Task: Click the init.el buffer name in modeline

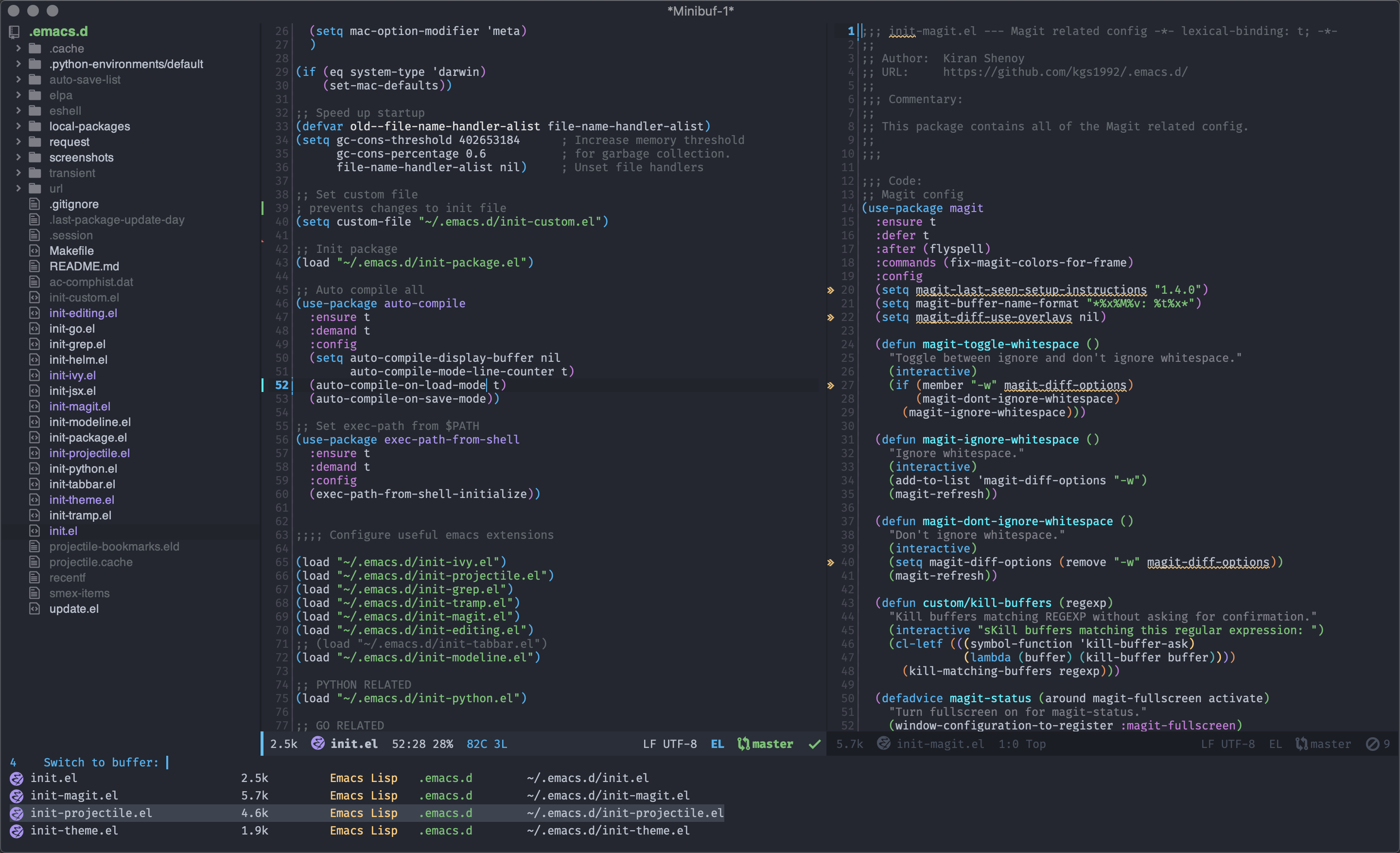Action: point(354,744)
